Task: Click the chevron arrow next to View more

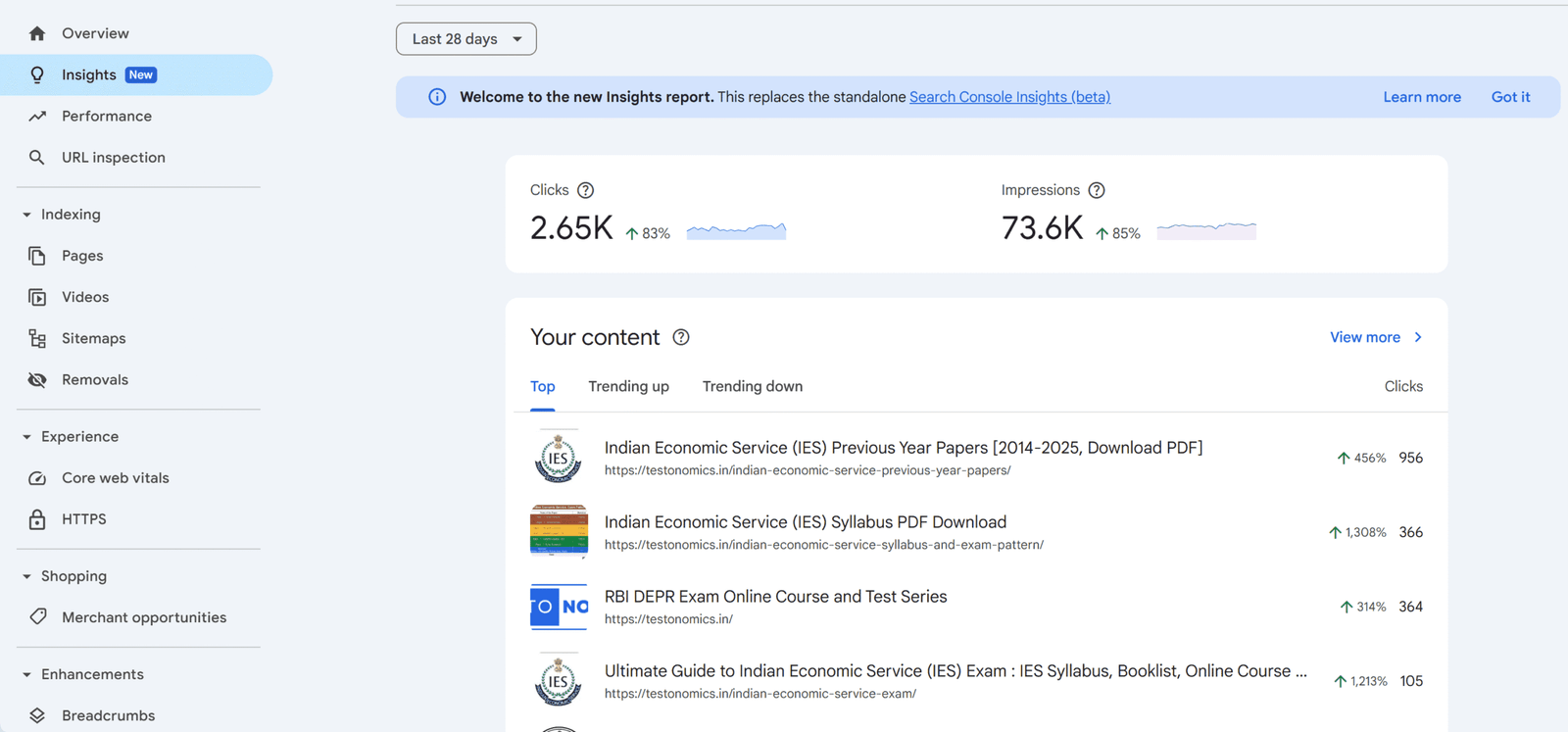Action: (1418, 337)
